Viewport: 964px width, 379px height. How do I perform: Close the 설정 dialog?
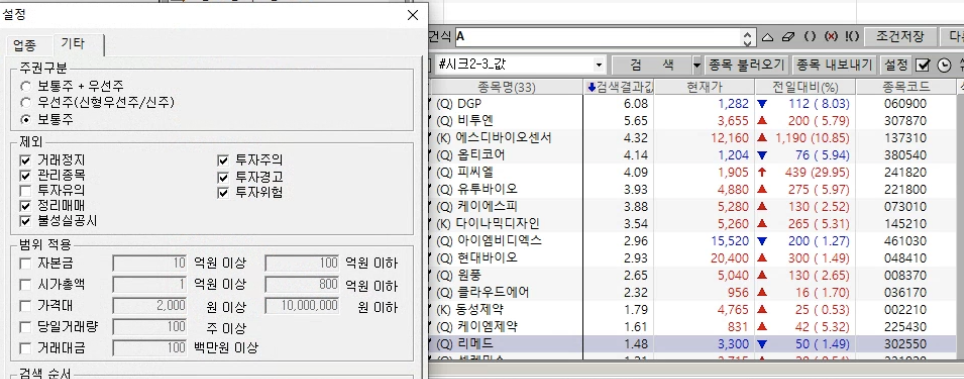click(x=413, y=15)
